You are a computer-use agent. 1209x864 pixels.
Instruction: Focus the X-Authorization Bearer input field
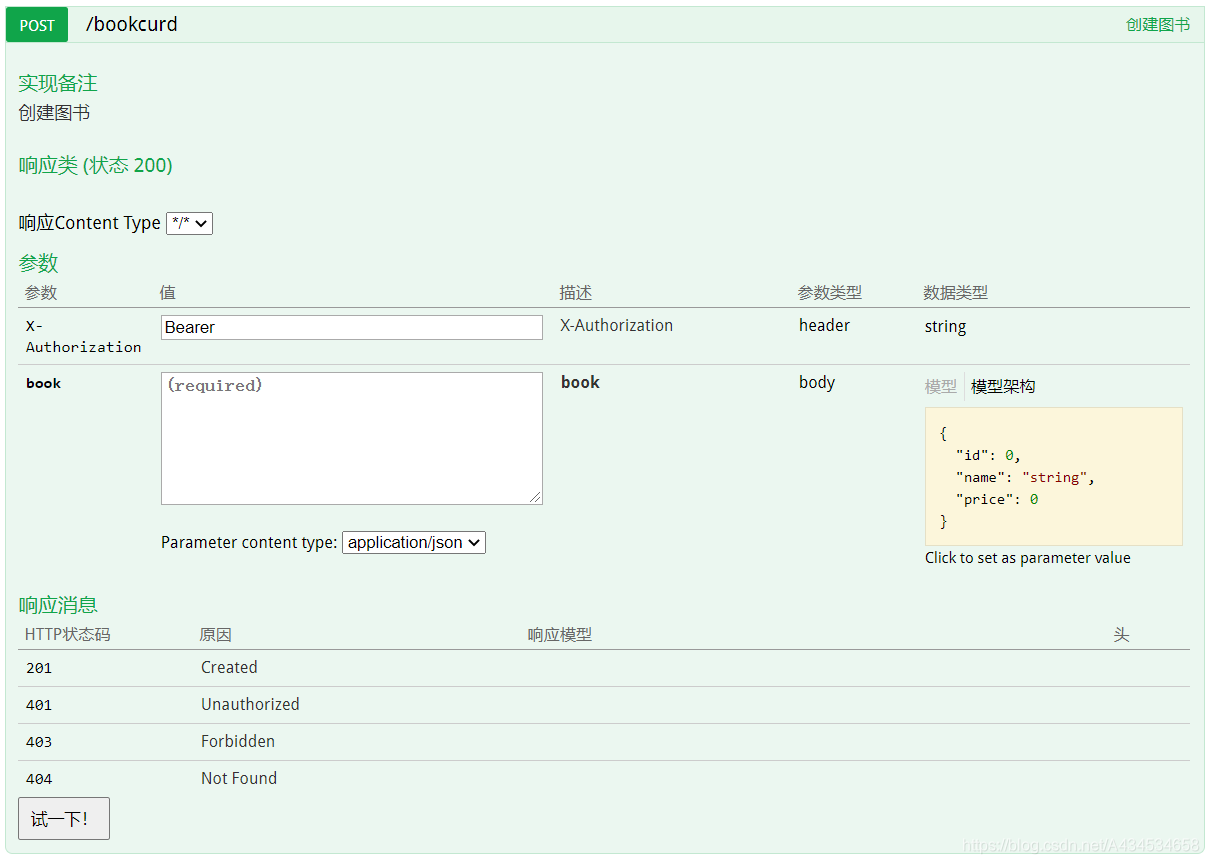[x=352, y=327]
